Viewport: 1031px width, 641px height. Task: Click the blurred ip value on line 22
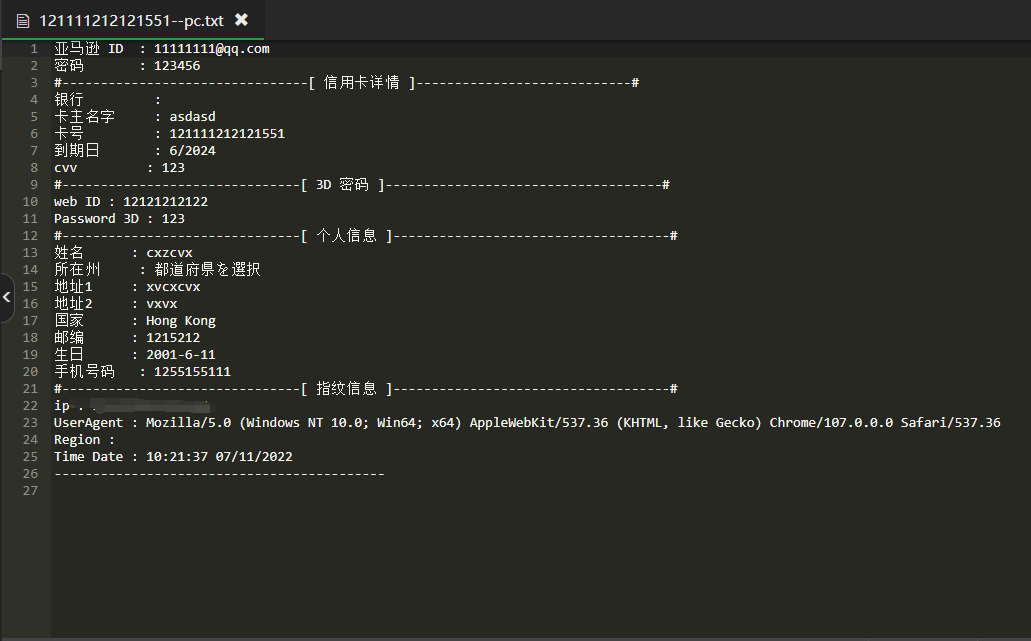click(x=150, y=406)
